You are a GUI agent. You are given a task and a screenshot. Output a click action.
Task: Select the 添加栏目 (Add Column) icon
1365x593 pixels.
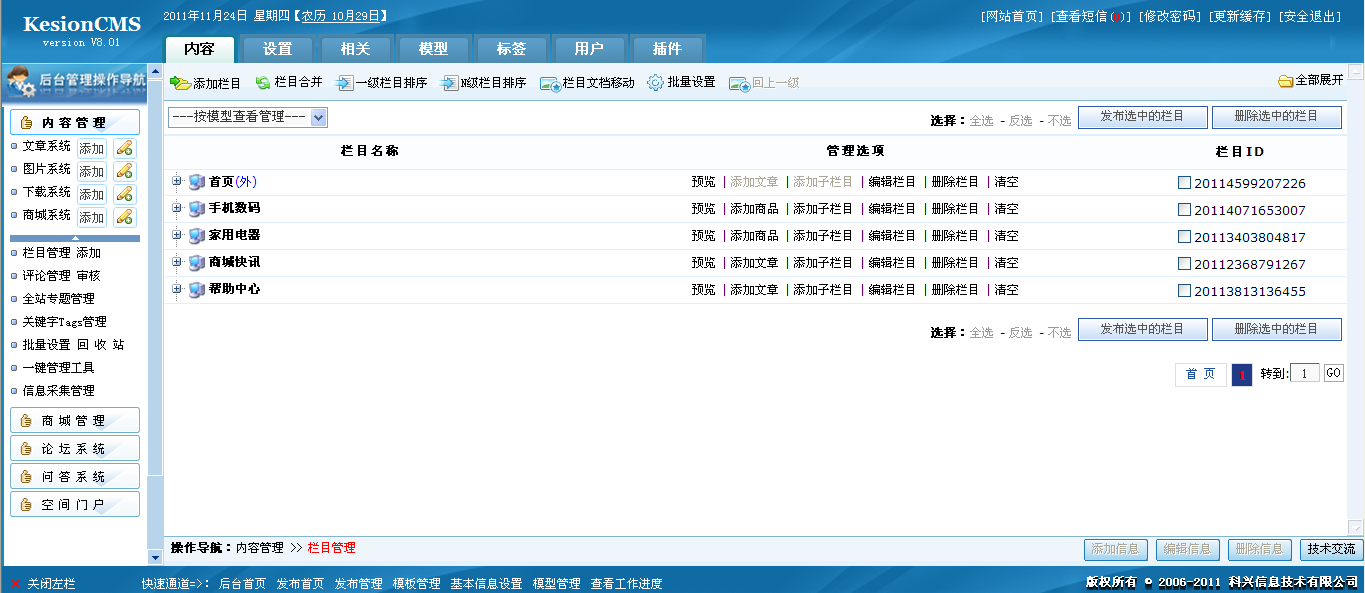[181, 84]
